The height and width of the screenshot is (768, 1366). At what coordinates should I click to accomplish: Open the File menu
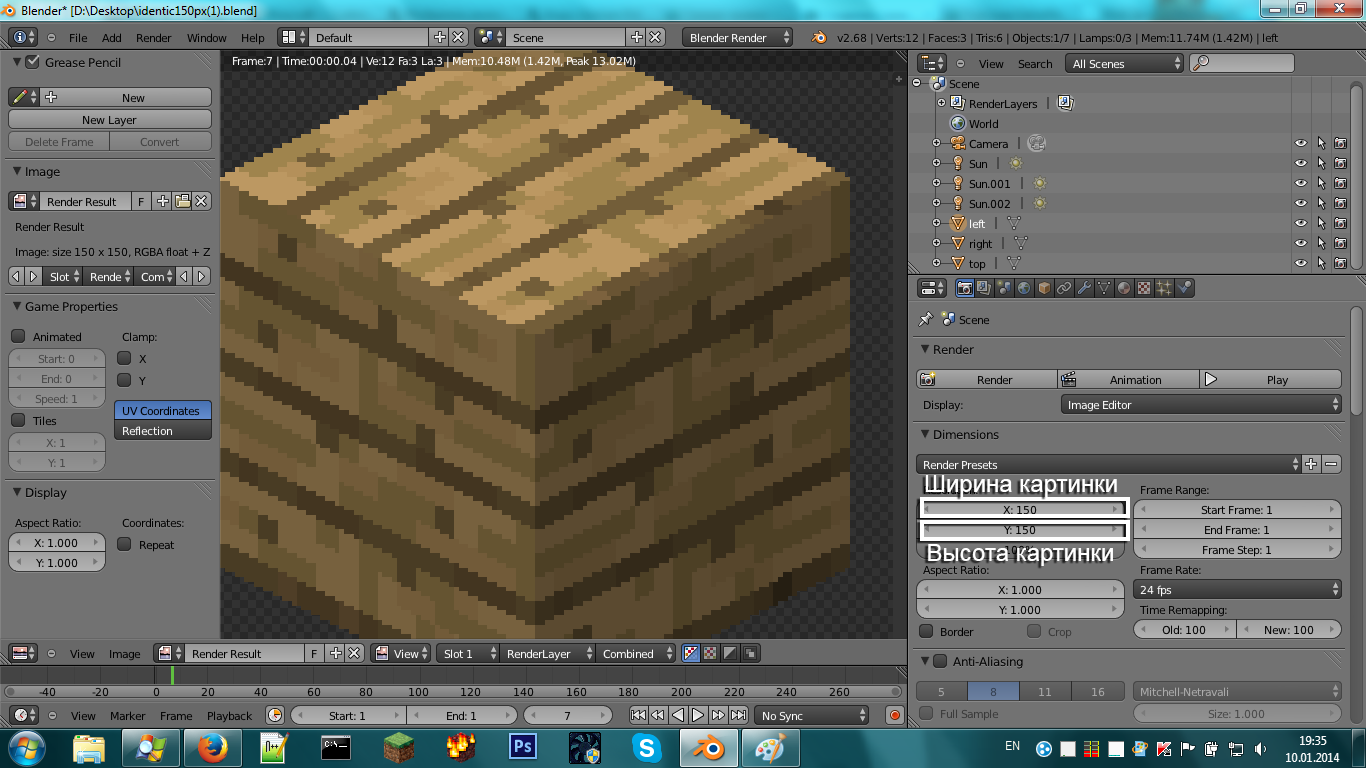(78, 37)
